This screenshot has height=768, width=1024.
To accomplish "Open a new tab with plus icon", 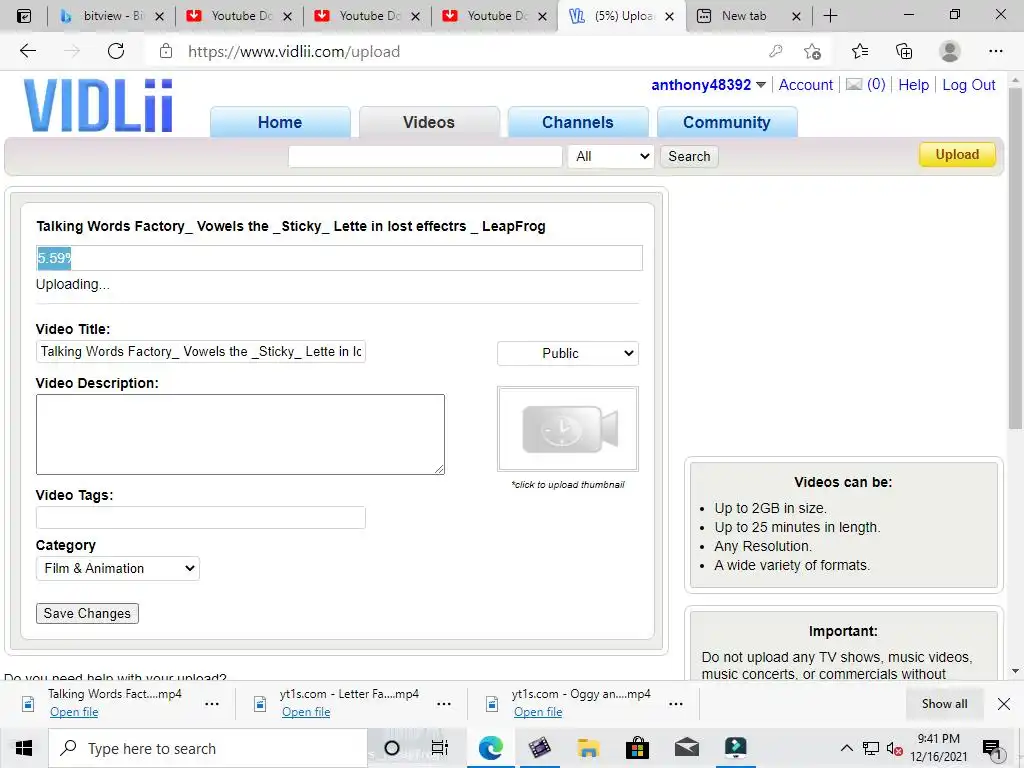I will (830, 16).
